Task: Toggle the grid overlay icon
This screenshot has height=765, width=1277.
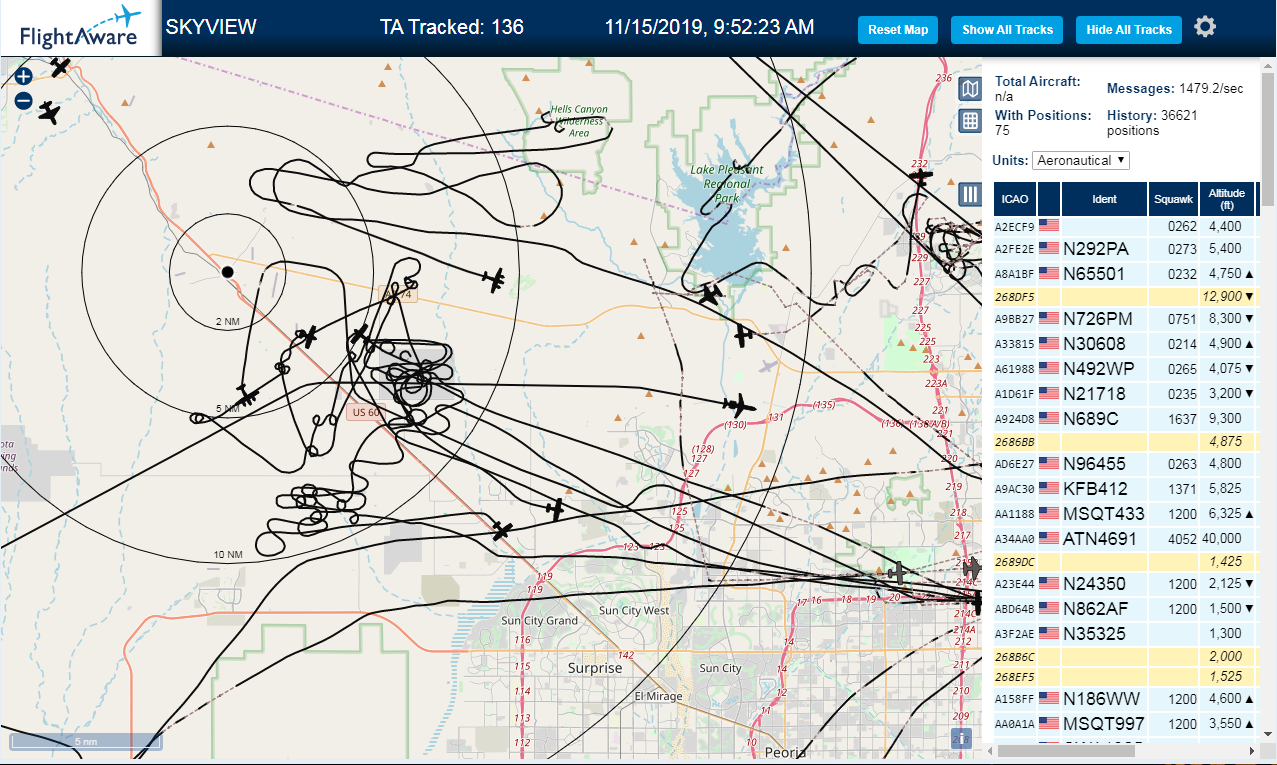Action: 969,121
